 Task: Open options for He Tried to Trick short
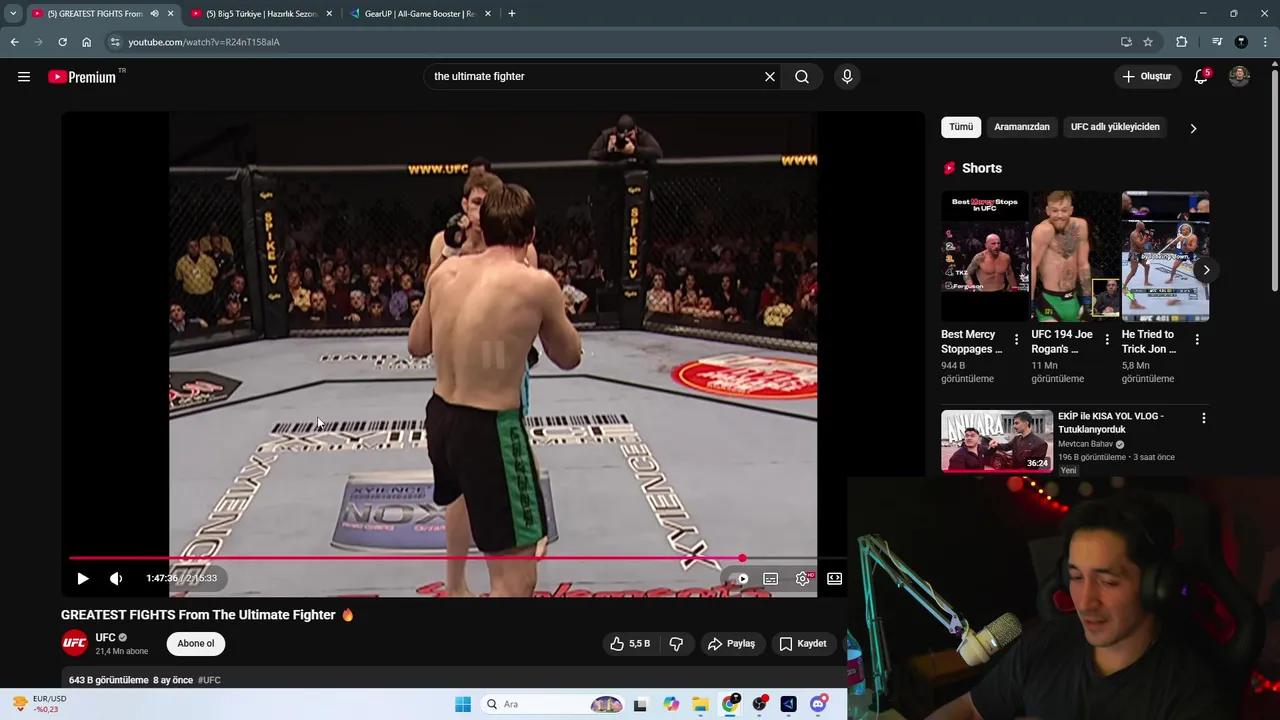click(x=1197, y=340)
